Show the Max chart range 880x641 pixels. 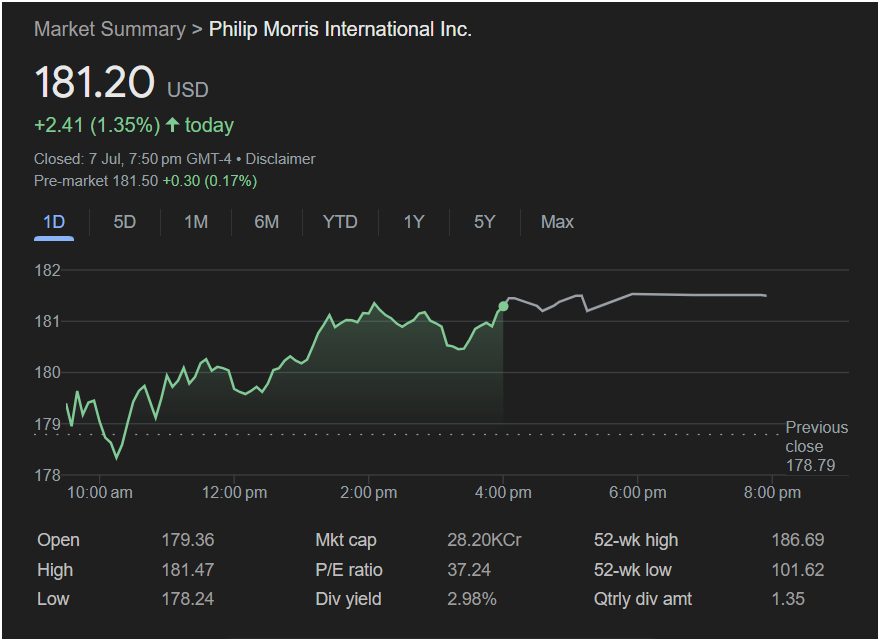point(557,222)
